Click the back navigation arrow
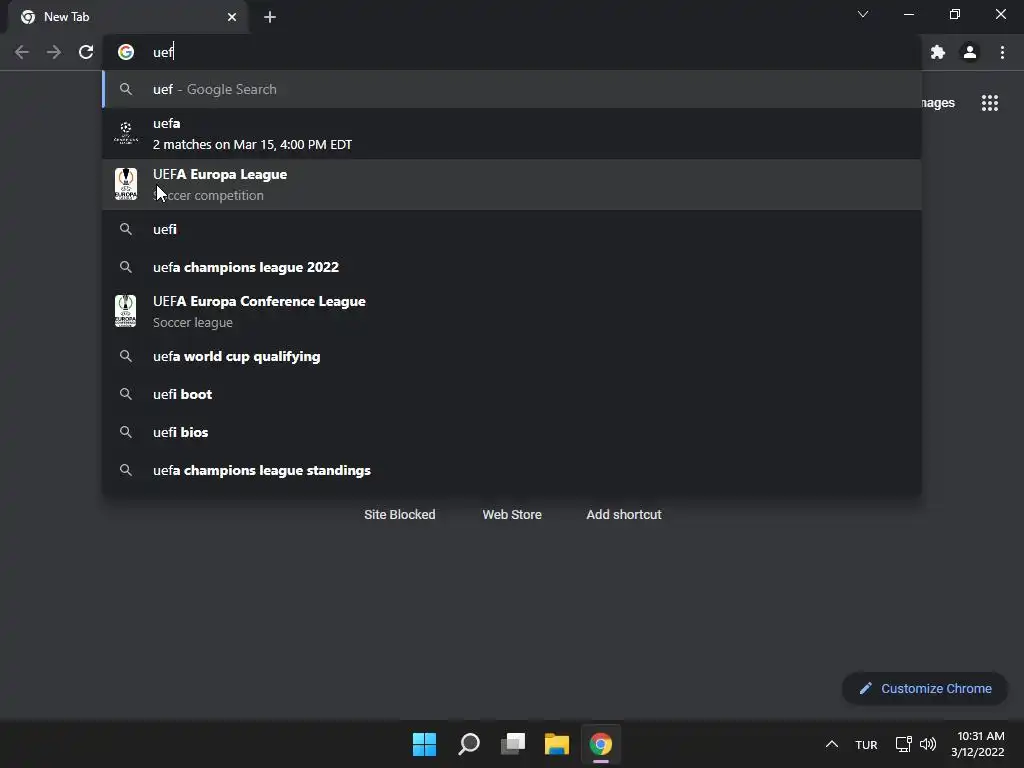 (x=22, y=52)
